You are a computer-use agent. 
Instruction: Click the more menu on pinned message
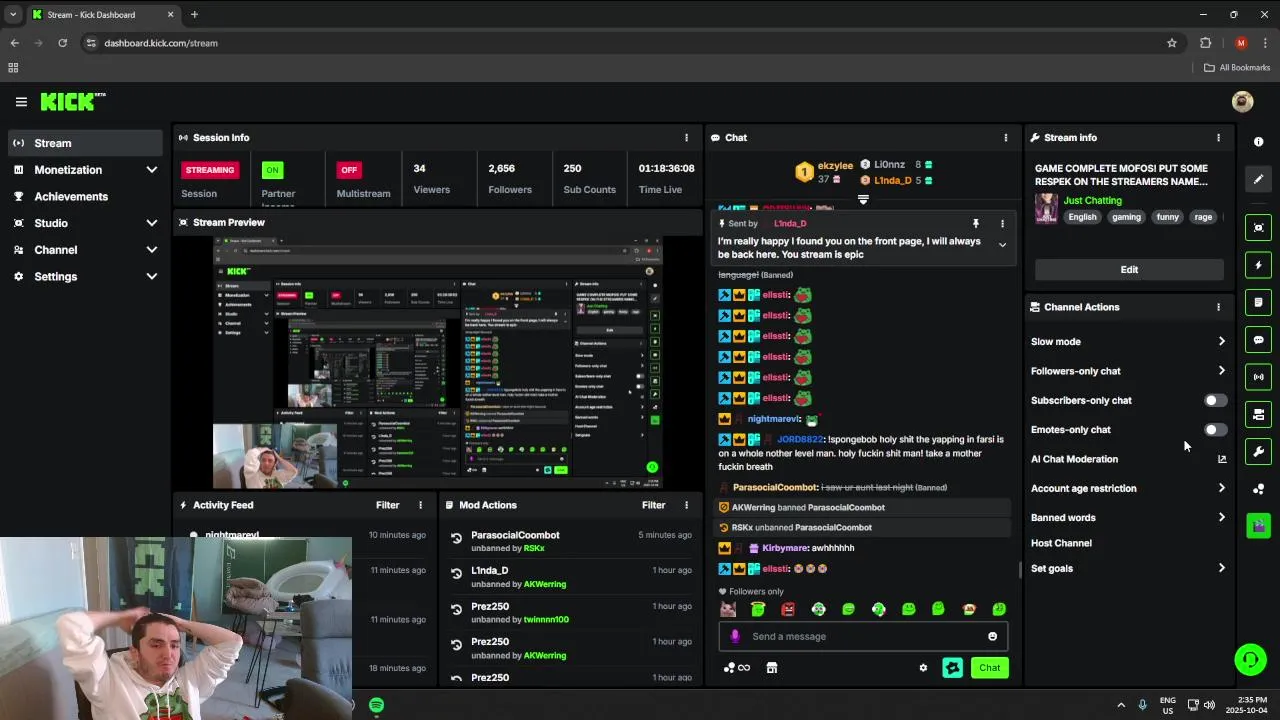point(1002,224)
